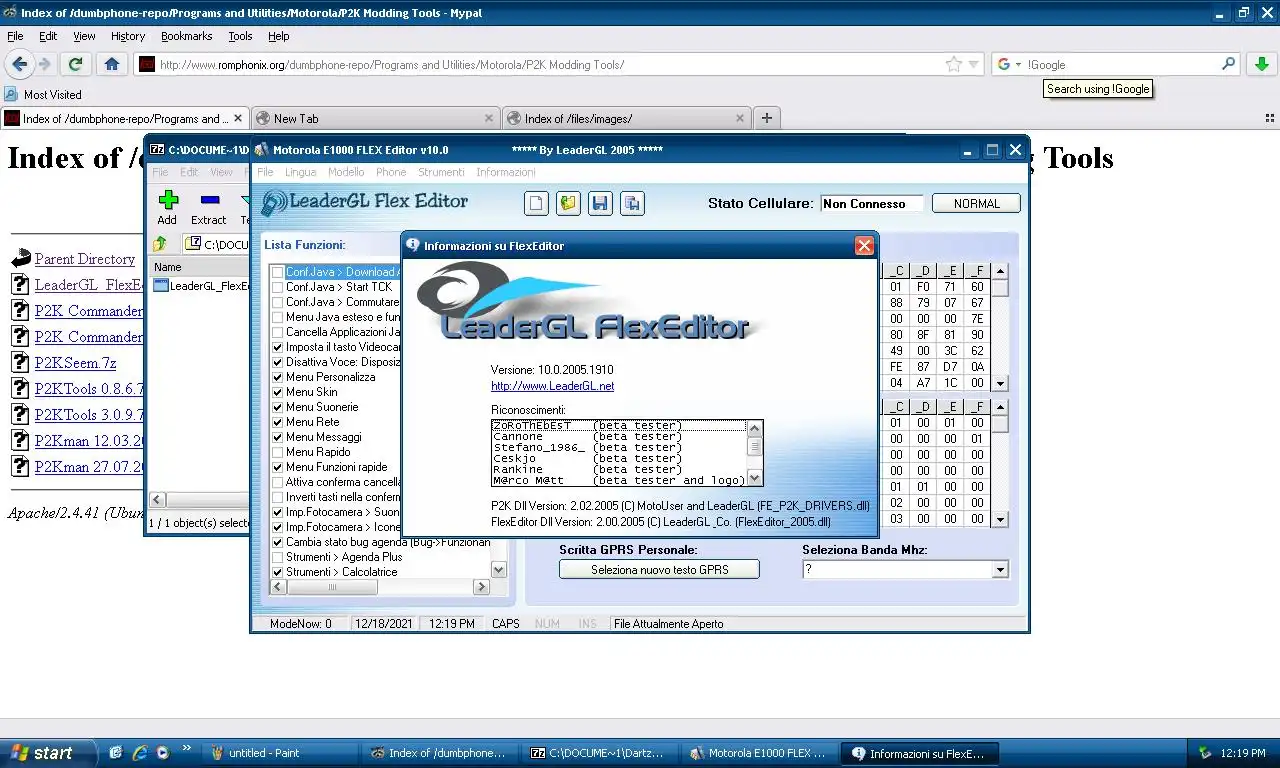Check Menu Java esteso checkbox
The width and height of the screenshot is (1280, 768).
(x=277, y=317)
